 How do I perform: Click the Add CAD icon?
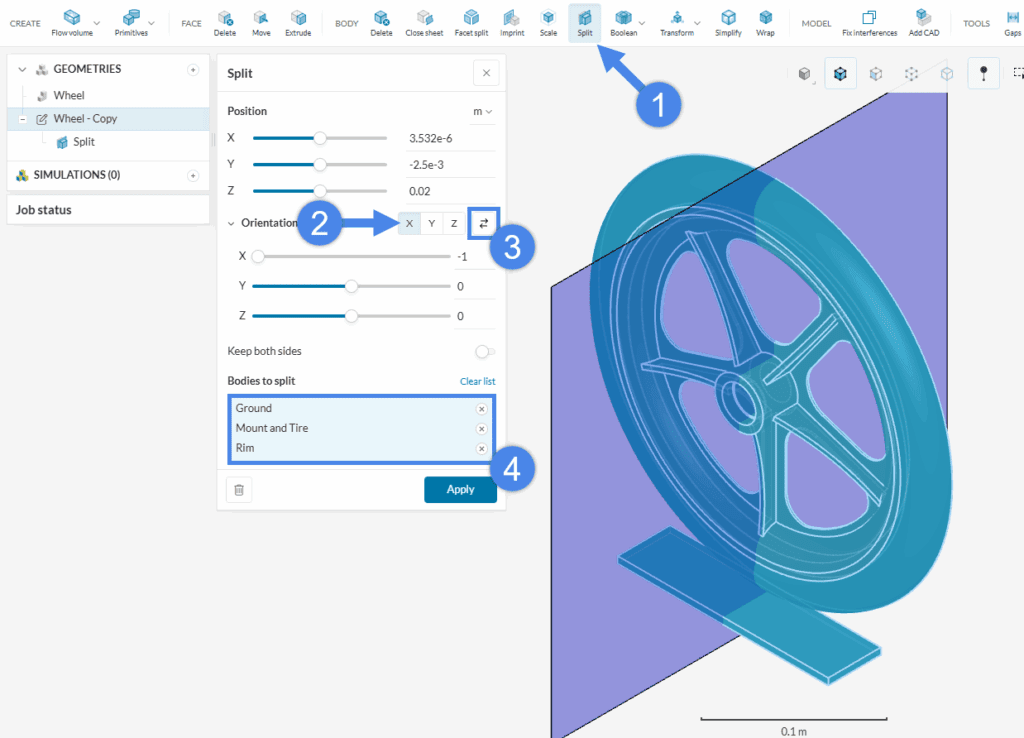(x=922, y=18)
